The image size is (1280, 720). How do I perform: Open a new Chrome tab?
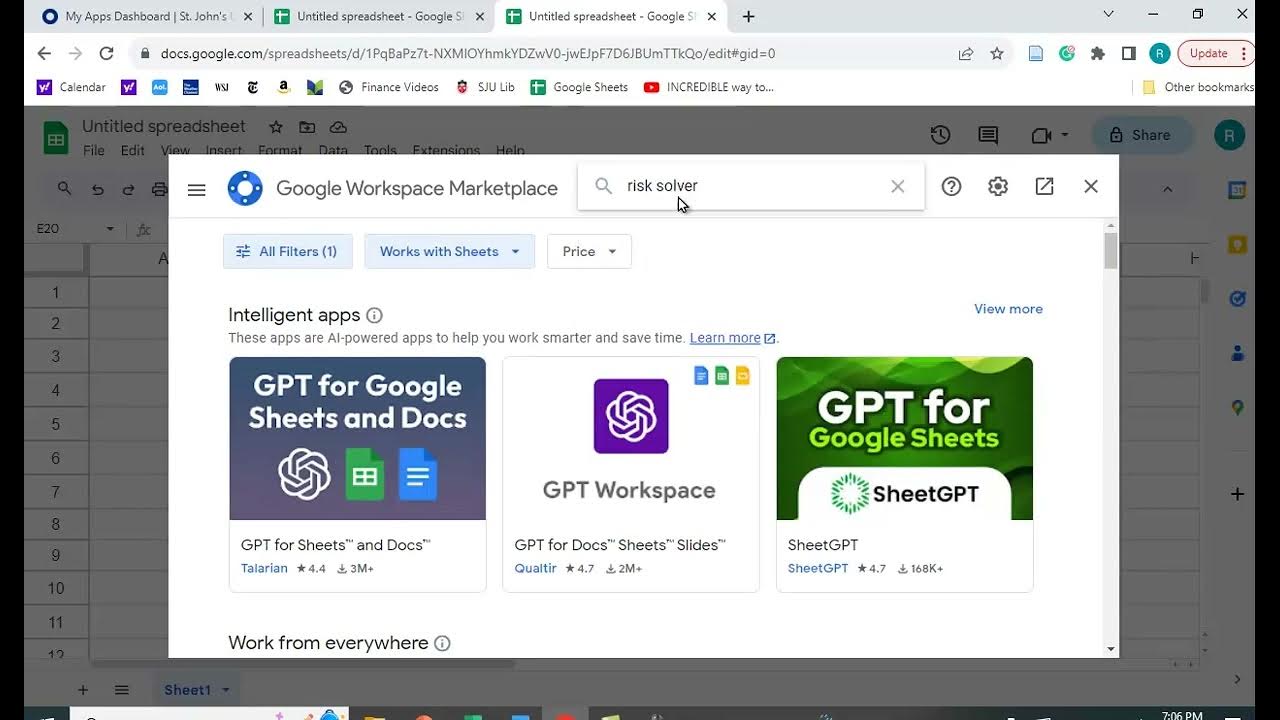coord(748,16)
